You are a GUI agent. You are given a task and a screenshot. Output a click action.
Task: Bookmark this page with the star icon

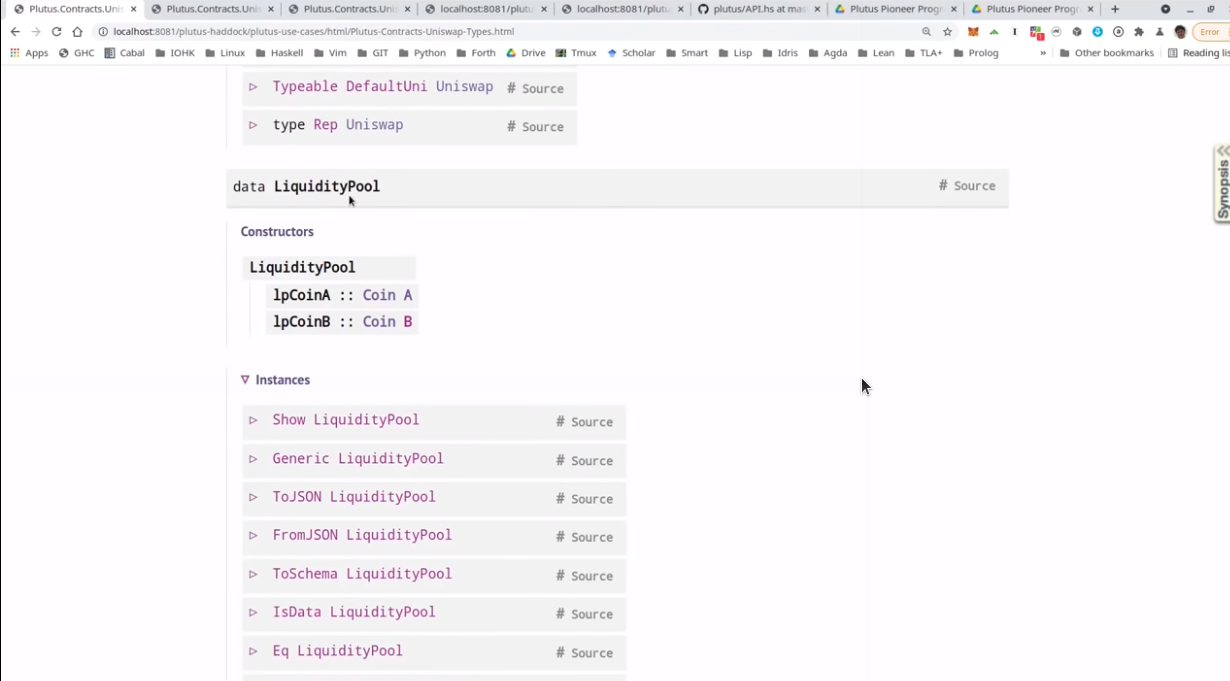[x=947, y=32]
